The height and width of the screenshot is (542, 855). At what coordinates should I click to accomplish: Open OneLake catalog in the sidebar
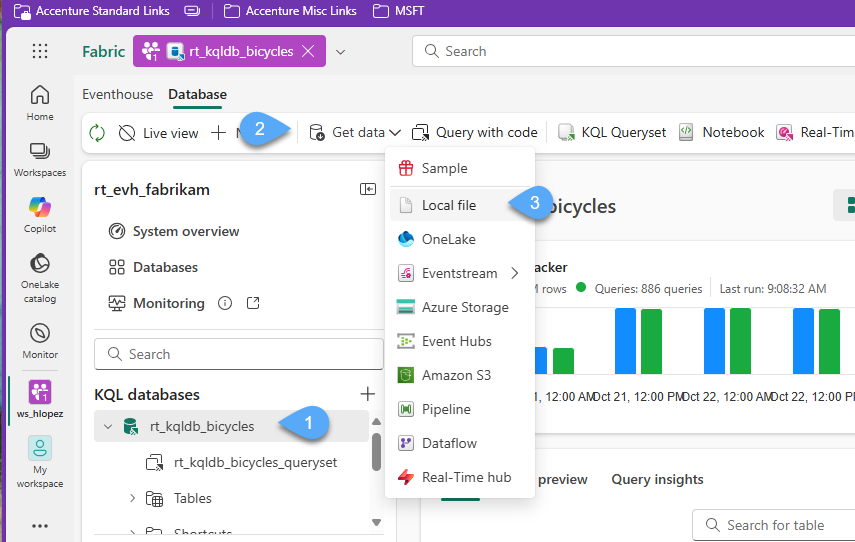(40, 278)
